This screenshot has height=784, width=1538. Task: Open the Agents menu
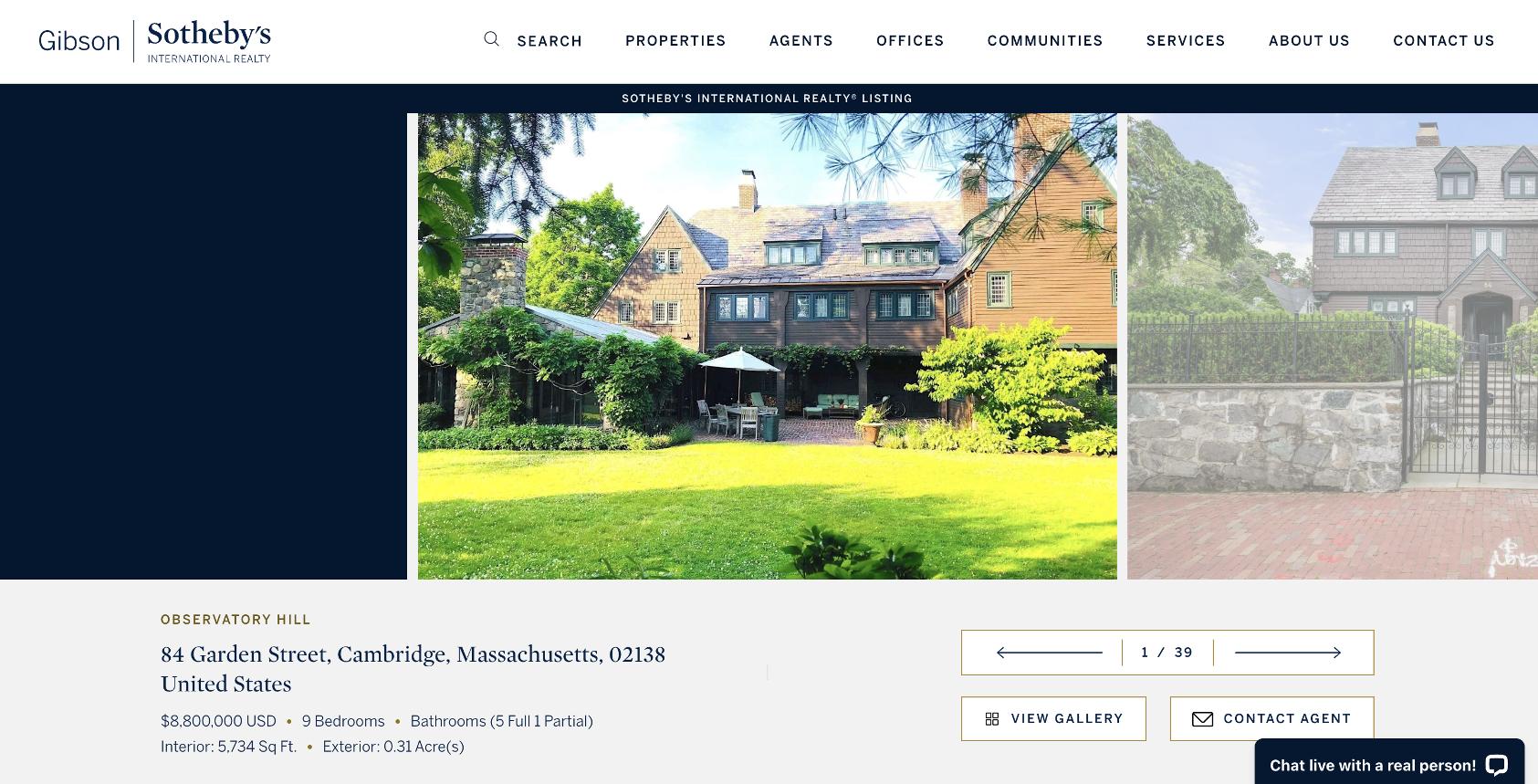click(x=801, y=41)
